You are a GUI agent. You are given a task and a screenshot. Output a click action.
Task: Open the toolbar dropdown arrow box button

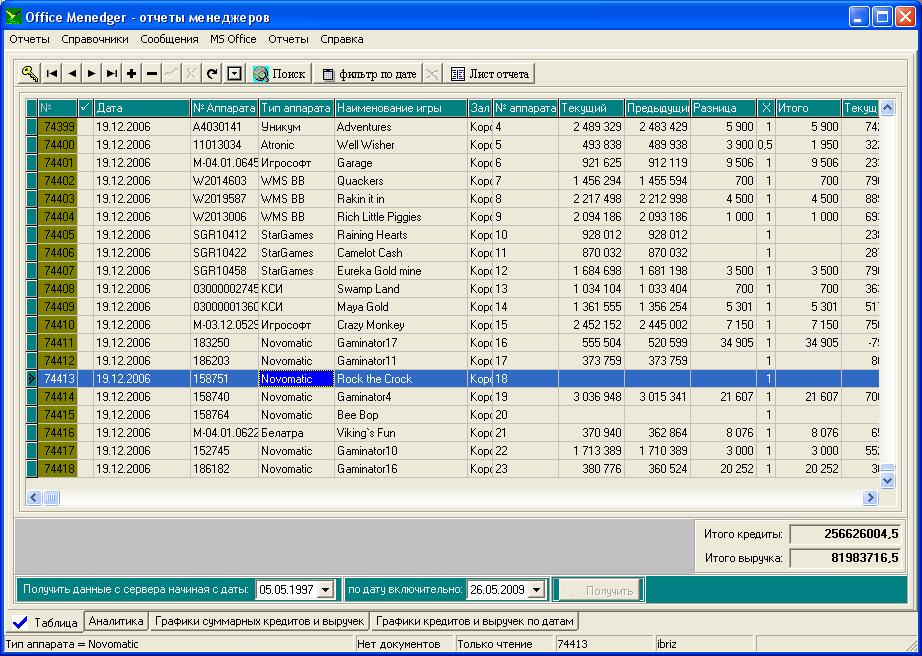coord(234,73)
